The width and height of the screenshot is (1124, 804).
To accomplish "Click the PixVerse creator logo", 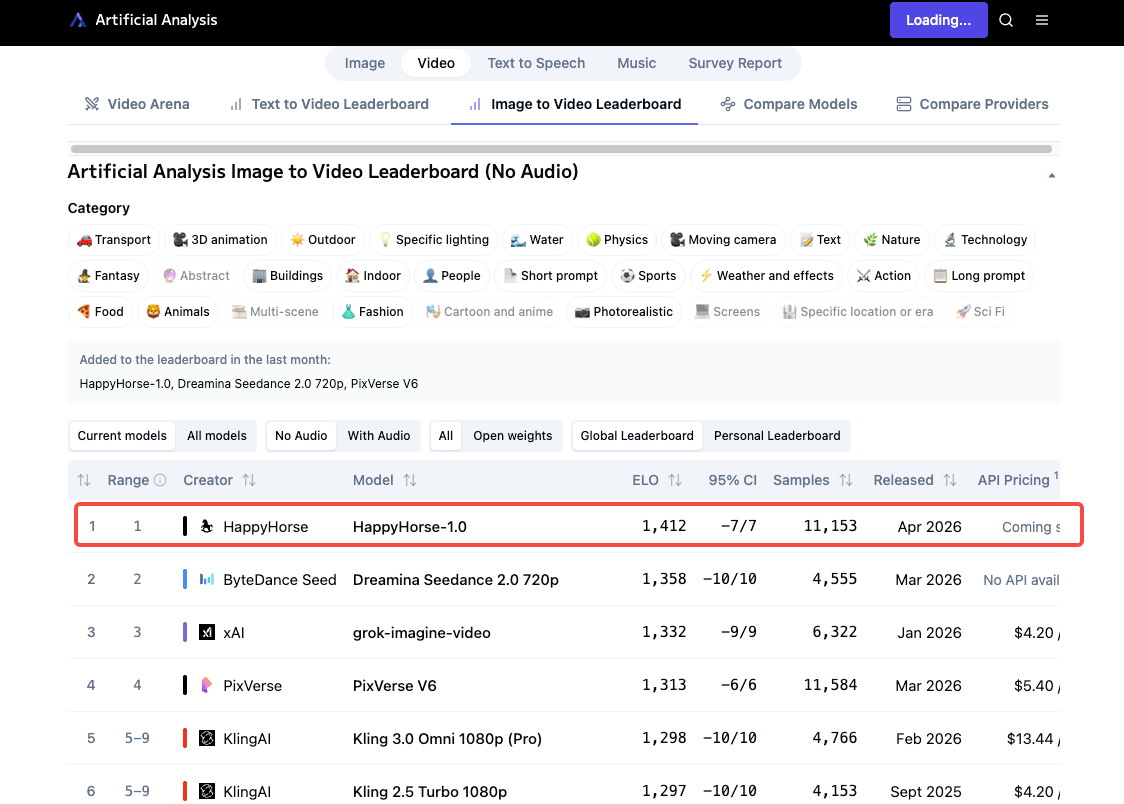I will pos(206,686).
